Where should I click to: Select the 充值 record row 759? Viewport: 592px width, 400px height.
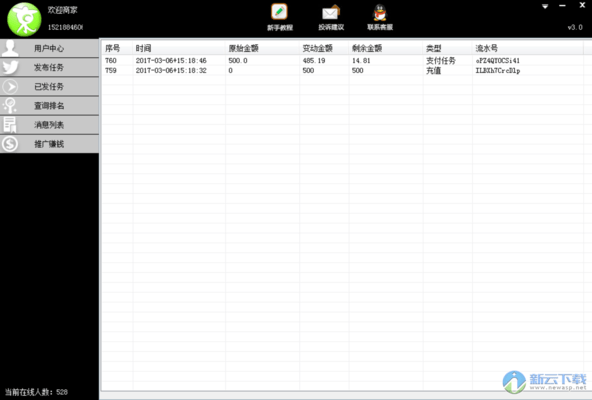(x=343, y=71)
